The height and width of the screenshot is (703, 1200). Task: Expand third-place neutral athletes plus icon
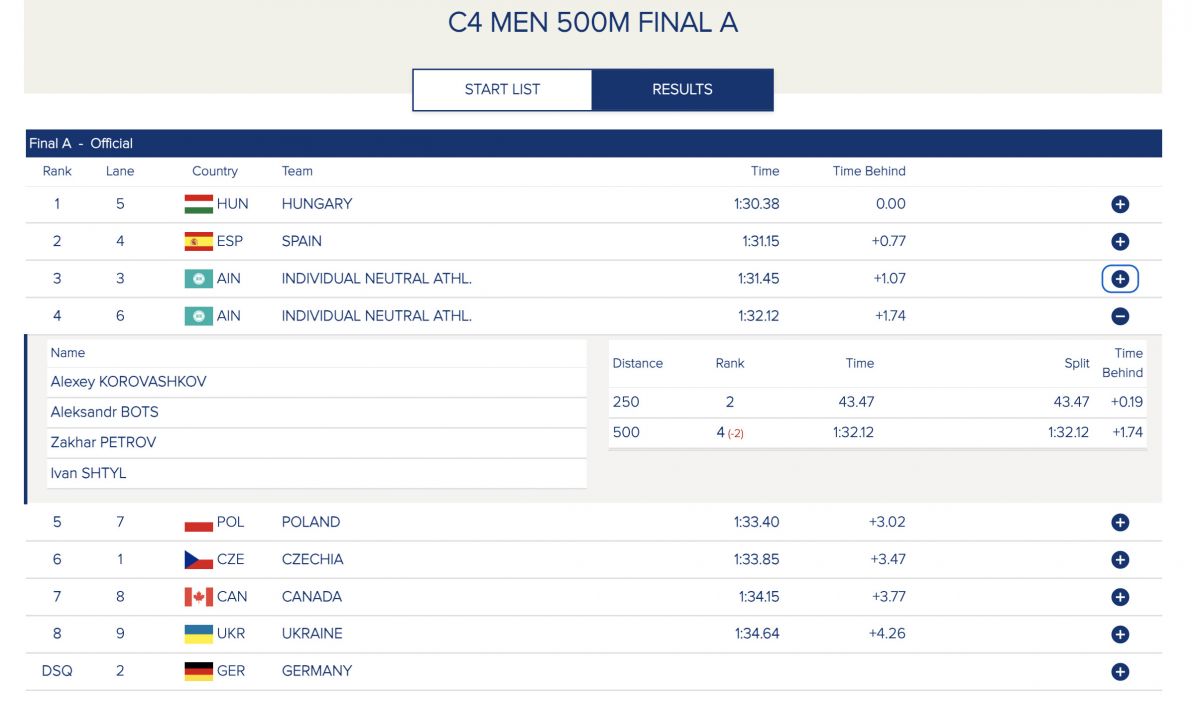click(x=1120, y=279)
